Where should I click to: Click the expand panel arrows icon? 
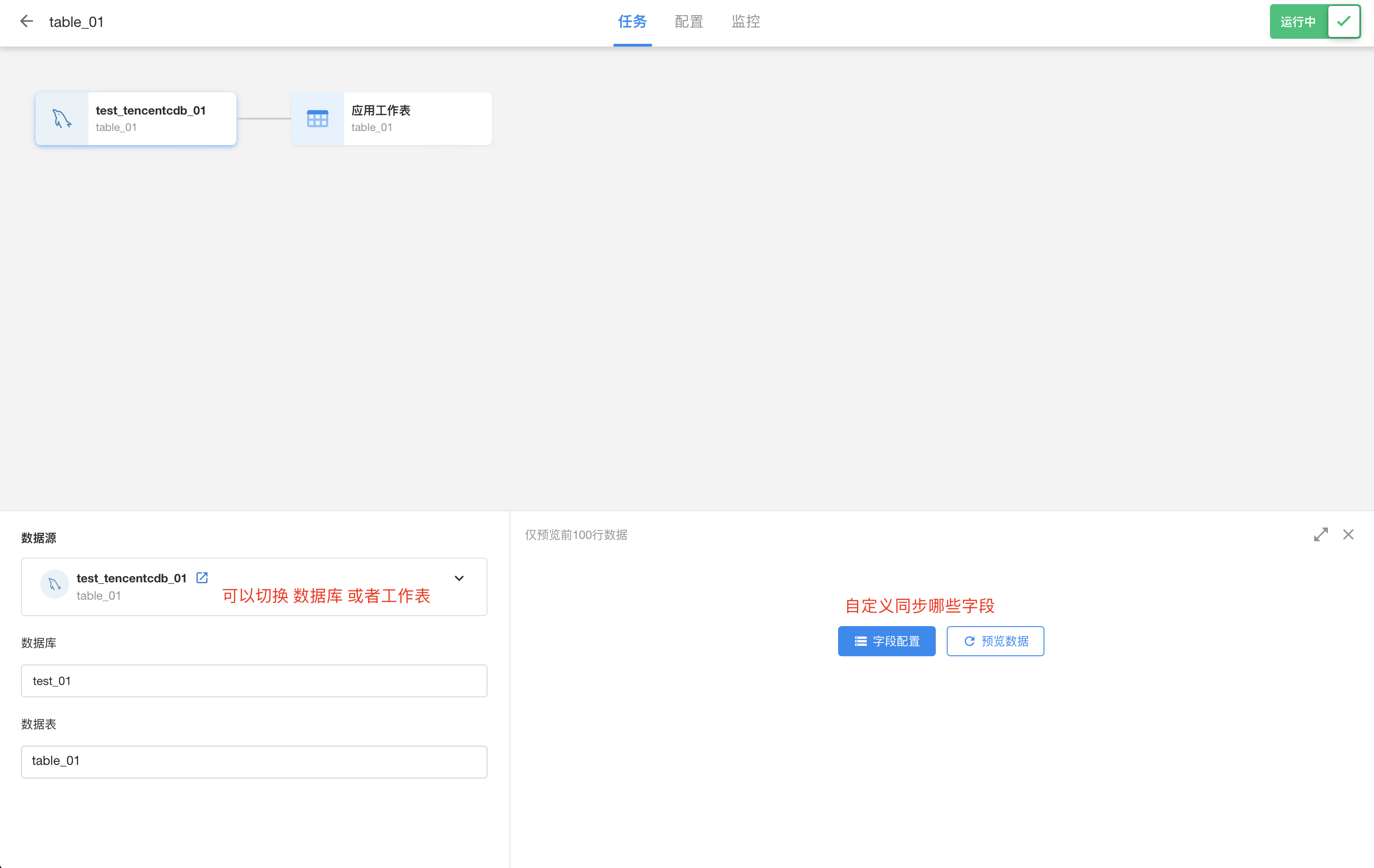coord(1320,534)
